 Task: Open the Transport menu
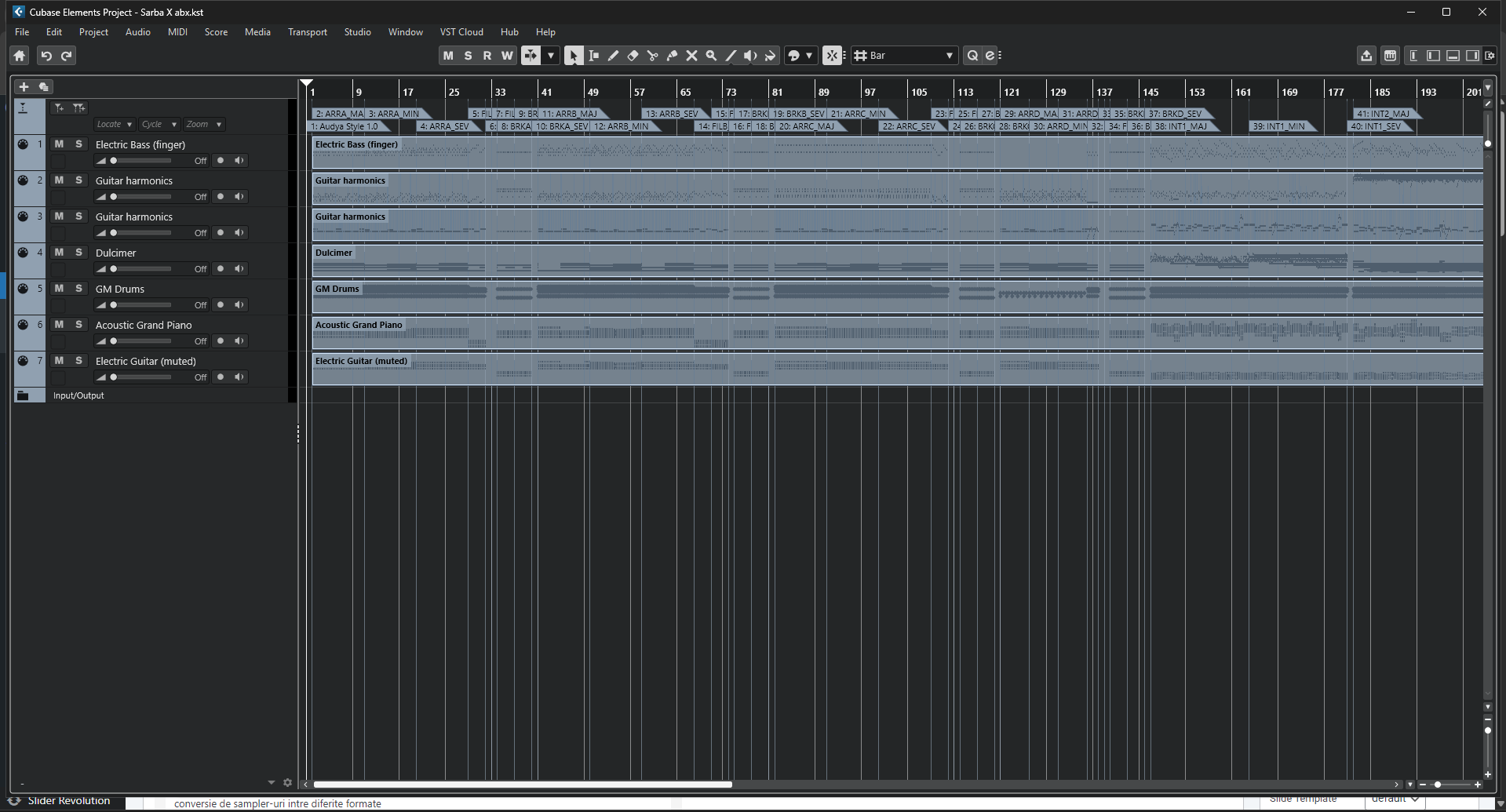pos(307,32)
